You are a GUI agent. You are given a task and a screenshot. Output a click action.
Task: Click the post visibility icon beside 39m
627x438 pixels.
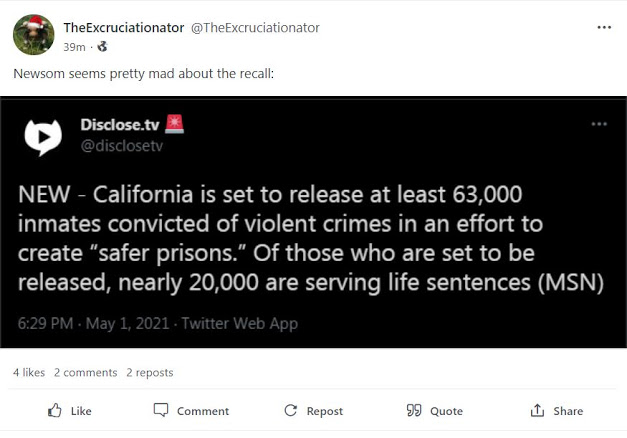tap(102, 46)
